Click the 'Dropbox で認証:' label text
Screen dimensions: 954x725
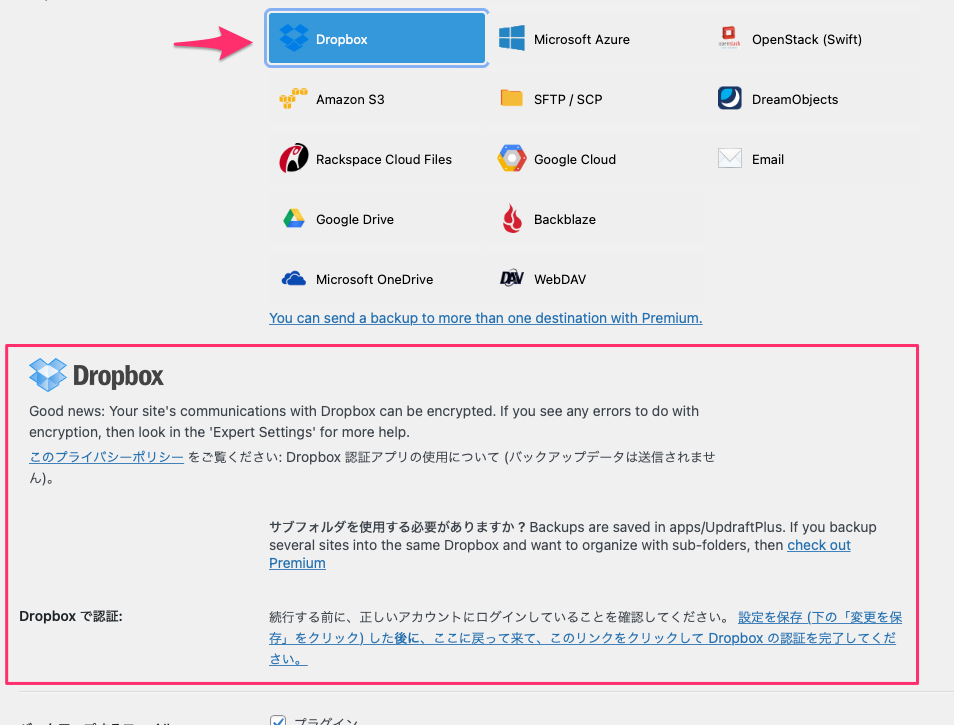(x=71, y=616)
